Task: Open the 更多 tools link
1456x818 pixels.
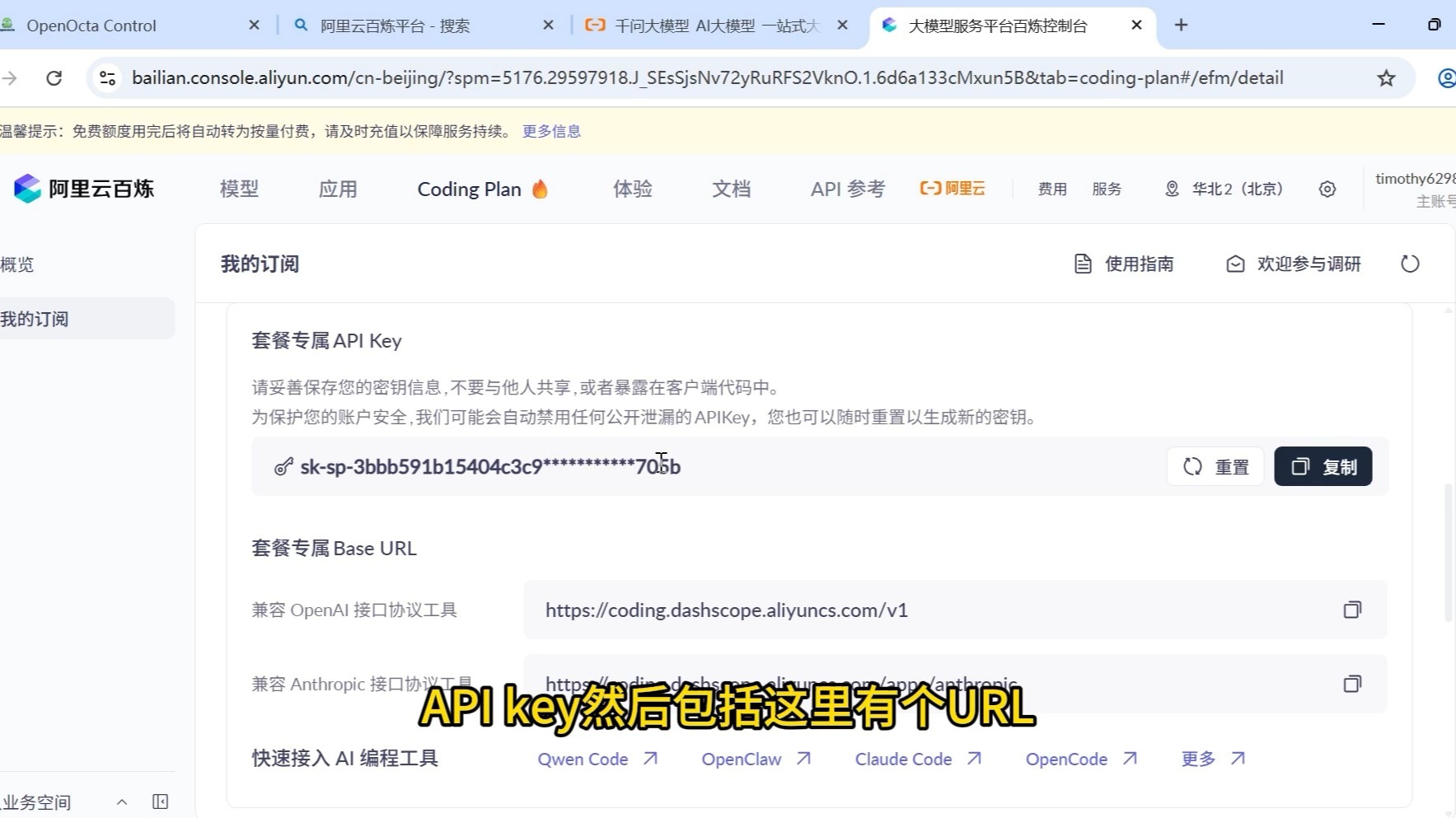Action: coord(1213,760)
